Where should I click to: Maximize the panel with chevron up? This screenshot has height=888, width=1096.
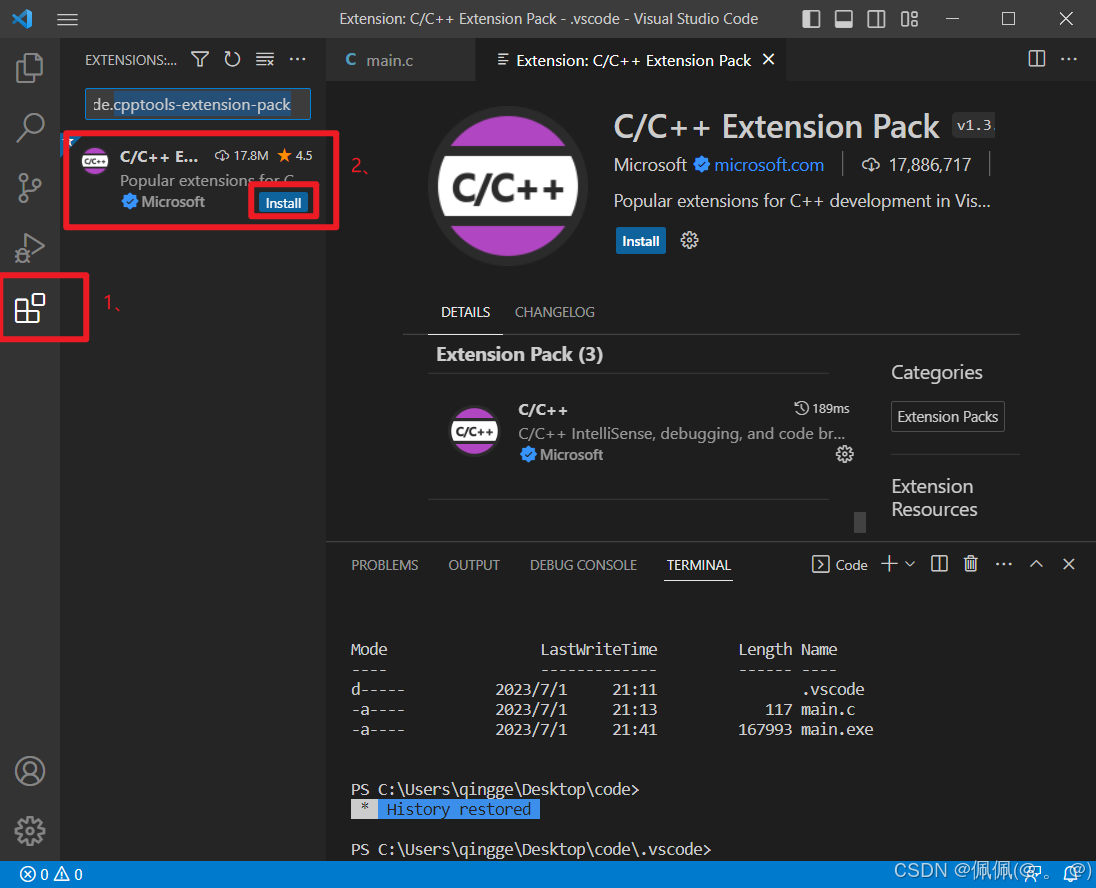click(1037, 564)
